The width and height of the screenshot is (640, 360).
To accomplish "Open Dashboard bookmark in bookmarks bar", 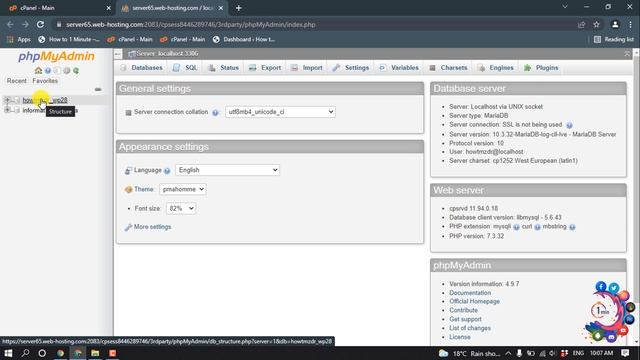I will (244, 39).
